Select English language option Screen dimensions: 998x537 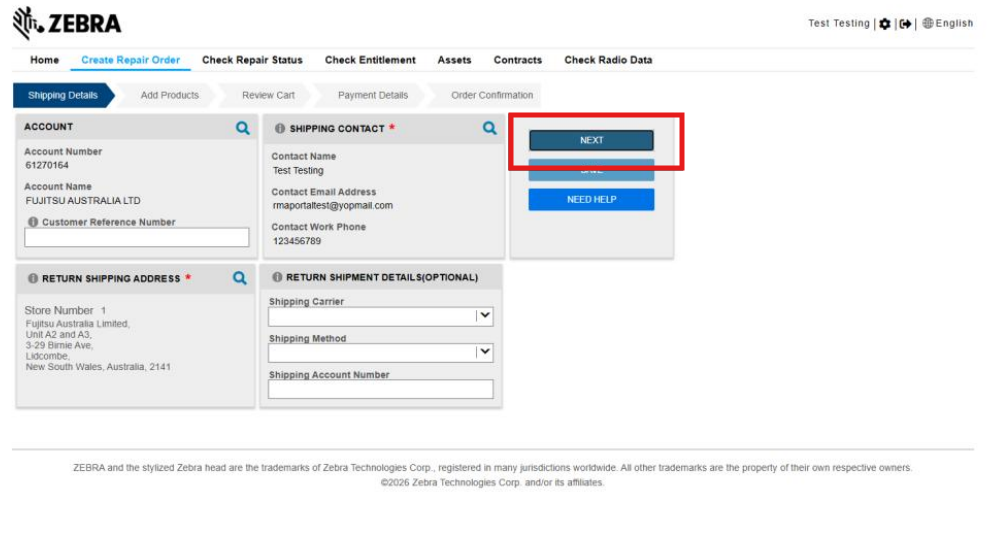(954, 24)
